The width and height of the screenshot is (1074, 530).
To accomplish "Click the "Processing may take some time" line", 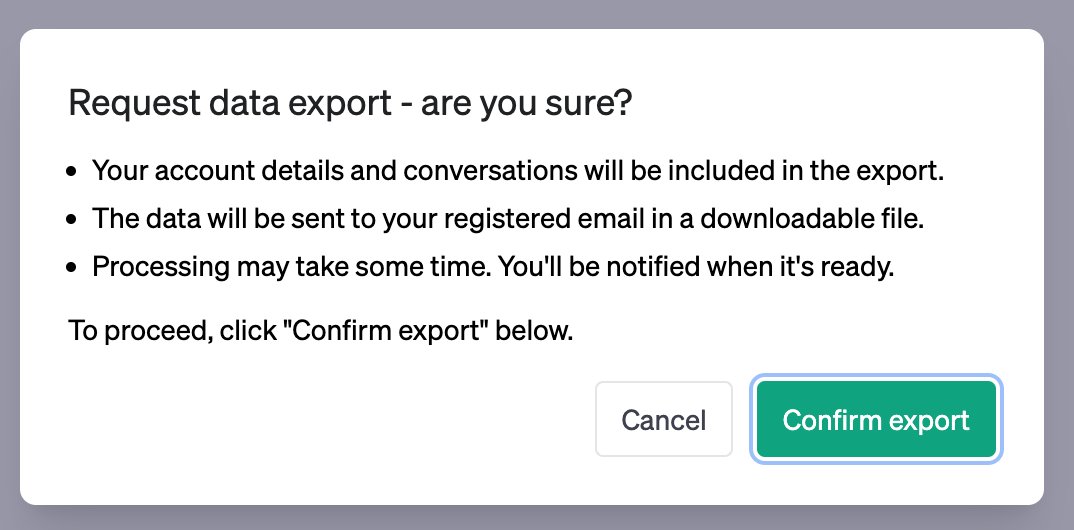I will pos(493,267).
